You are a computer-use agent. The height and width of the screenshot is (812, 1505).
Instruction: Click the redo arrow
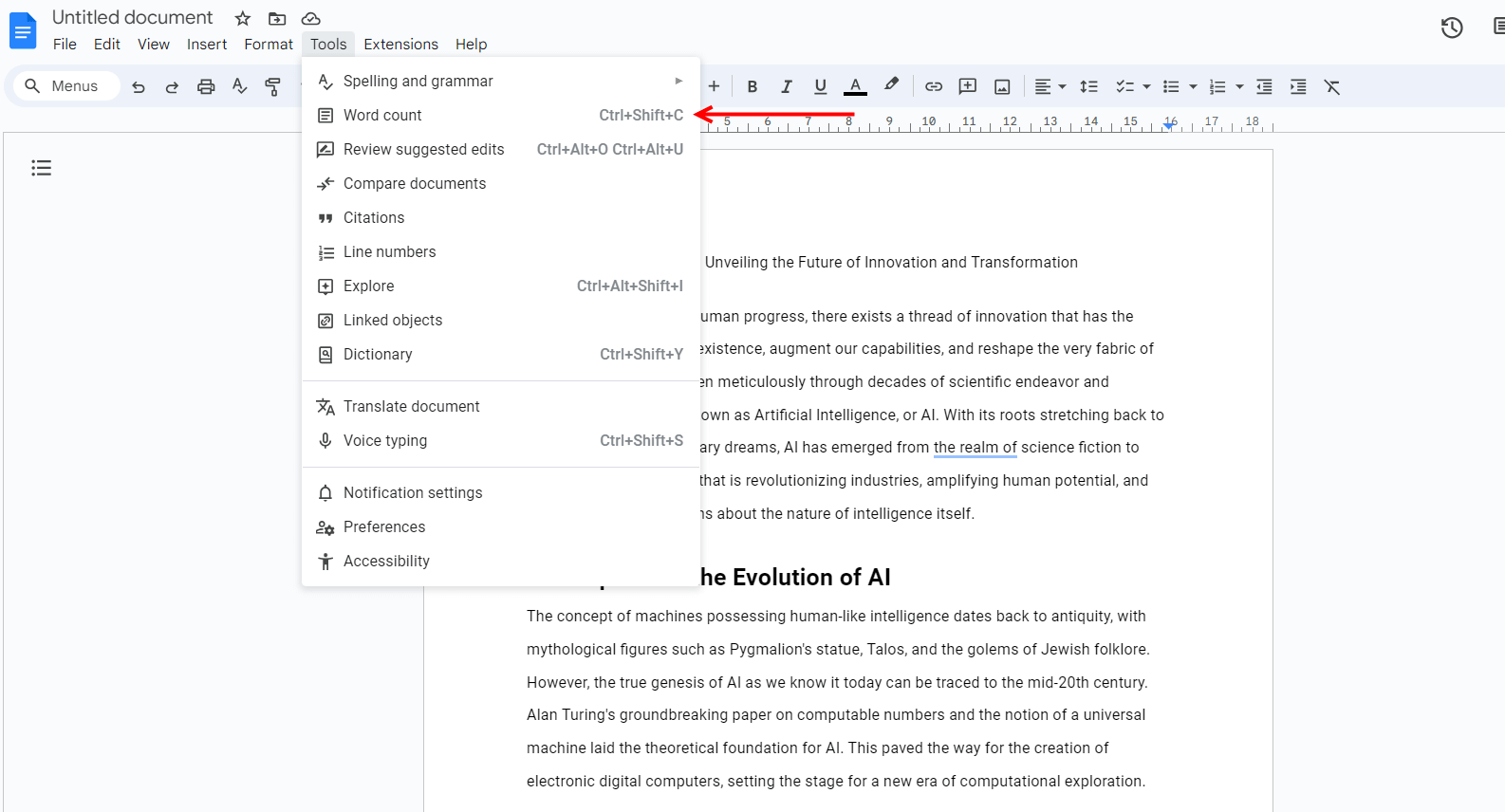pos(172,86)
